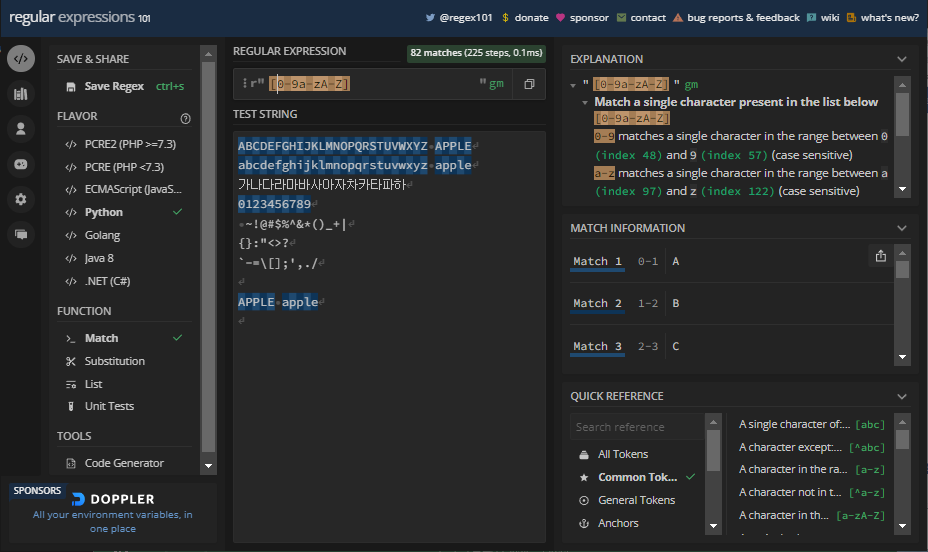Image resolution: width=928 pixels, height=552 pixels.
Task: Click the [^abc] character except reference
Action: [812, 447]
